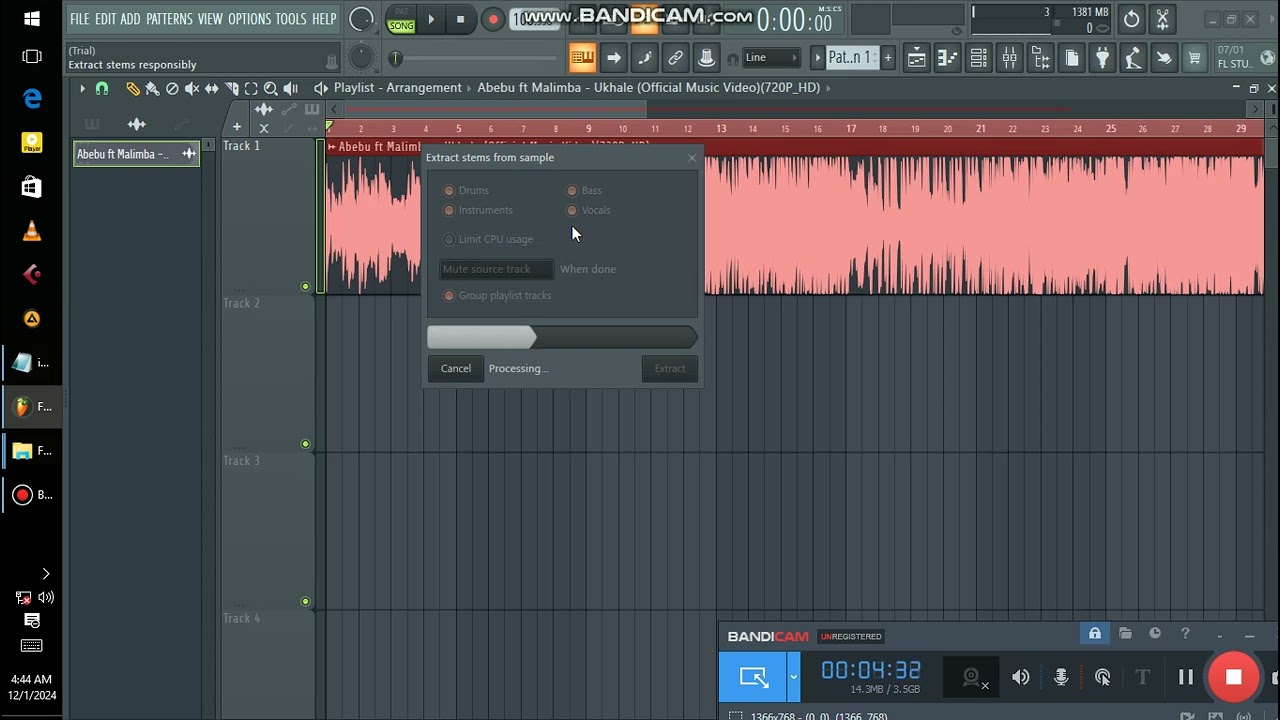1280x720 pixels.
Task: Open the project picker pages icon
Action: (x=1071, y=58)
